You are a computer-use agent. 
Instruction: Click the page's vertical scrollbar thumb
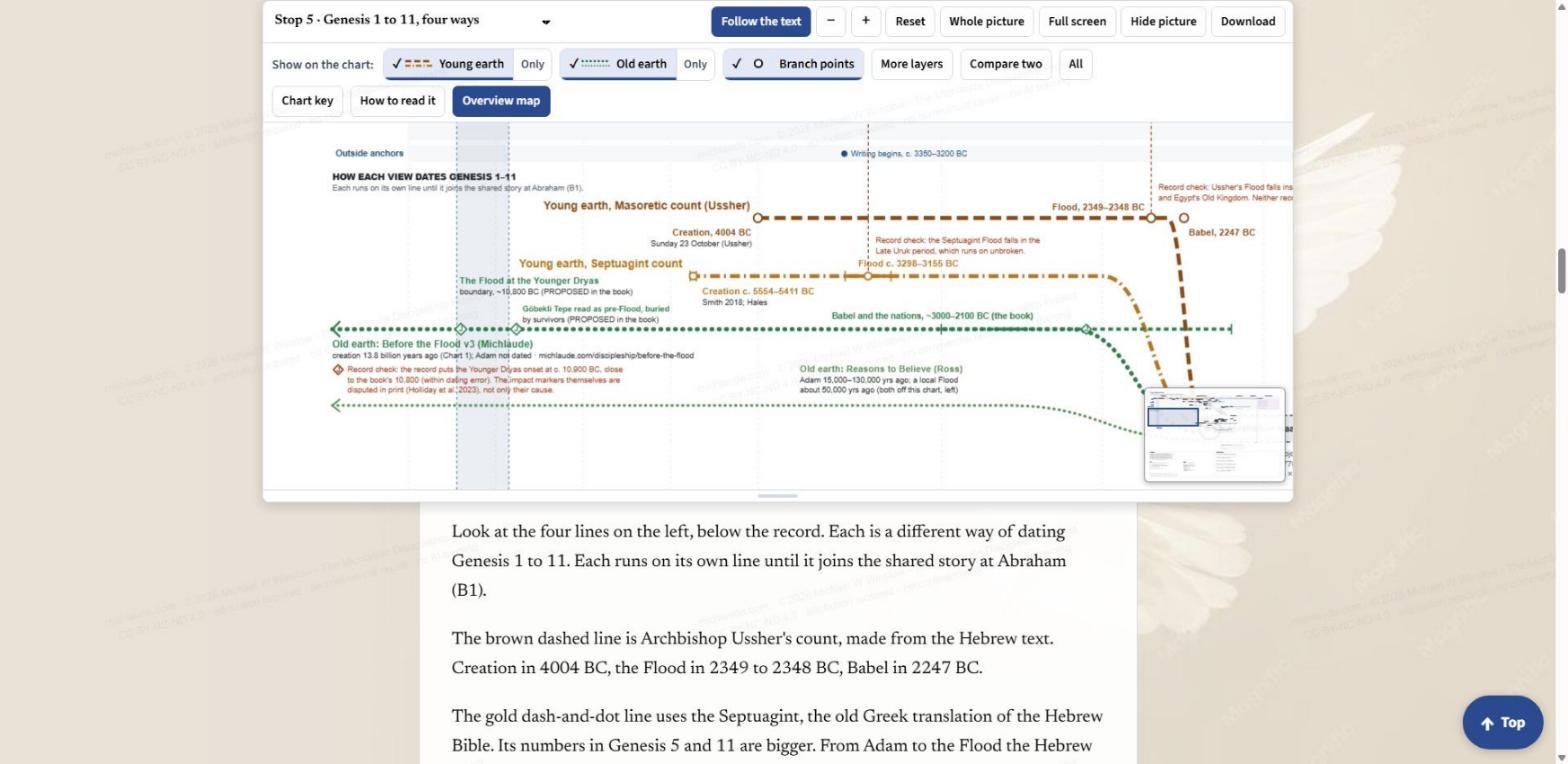pos(1560,270)
